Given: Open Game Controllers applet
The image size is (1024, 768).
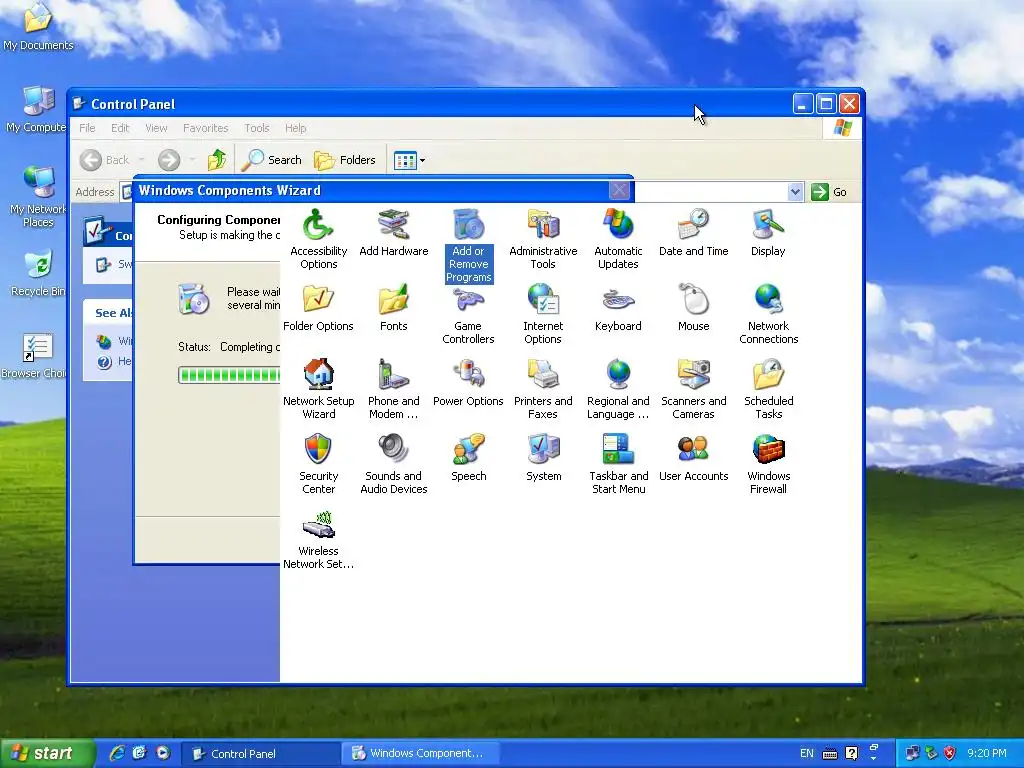Looking at the screenshot, I should tap(468, 314).
